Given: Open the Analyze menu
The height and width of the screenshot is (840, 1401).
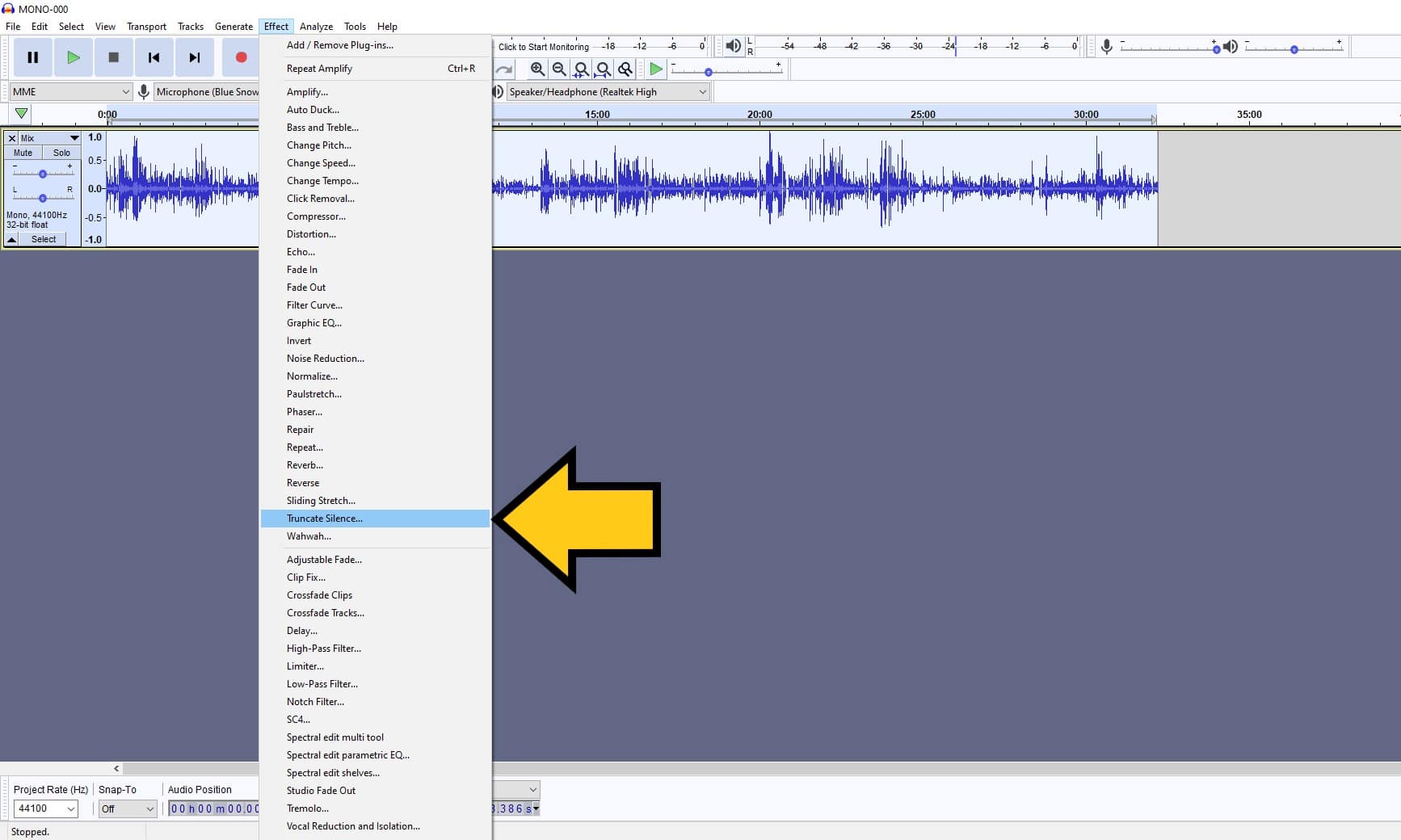Looking at the screenshot, I should 316,26.
